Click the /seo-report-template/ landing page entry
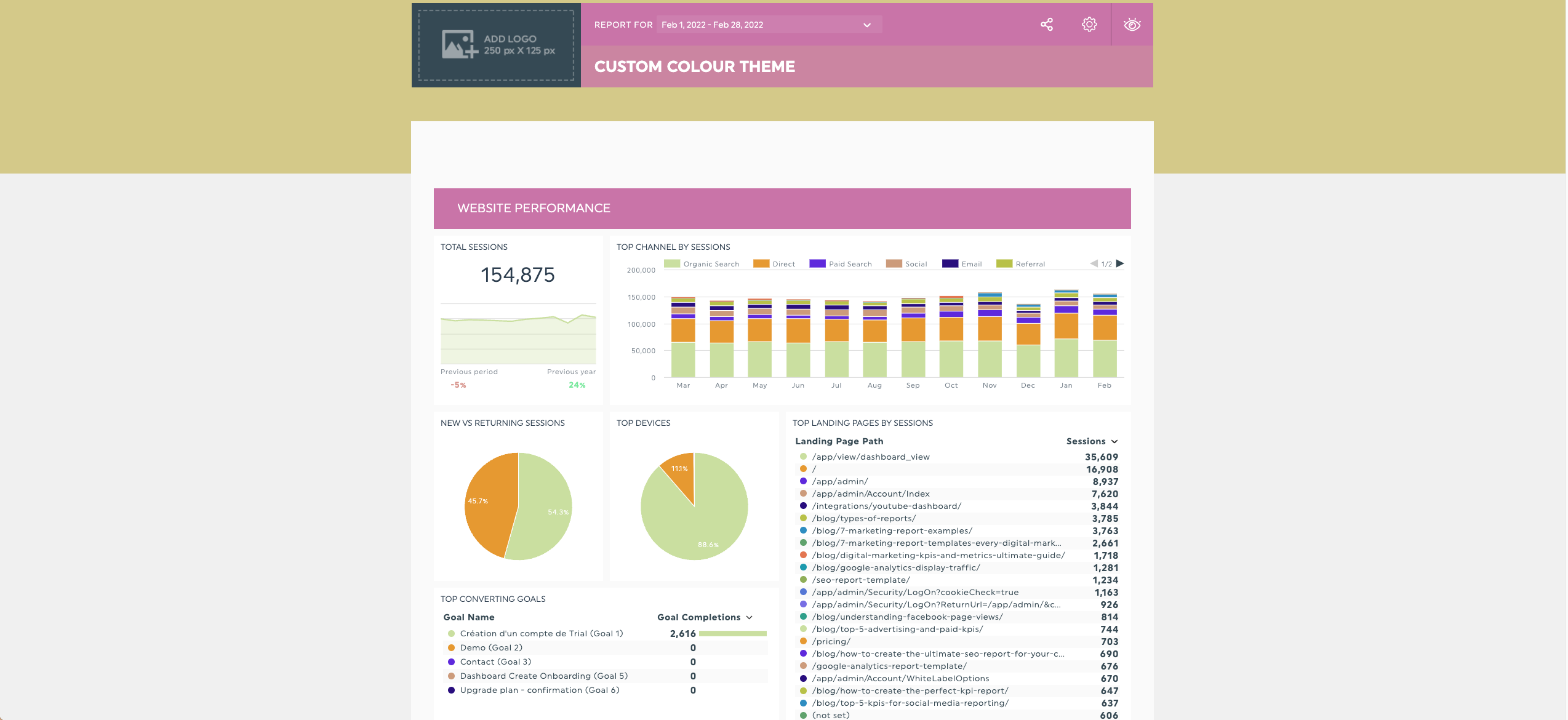This screenshot has height=720, width=1568. [862, 580]
